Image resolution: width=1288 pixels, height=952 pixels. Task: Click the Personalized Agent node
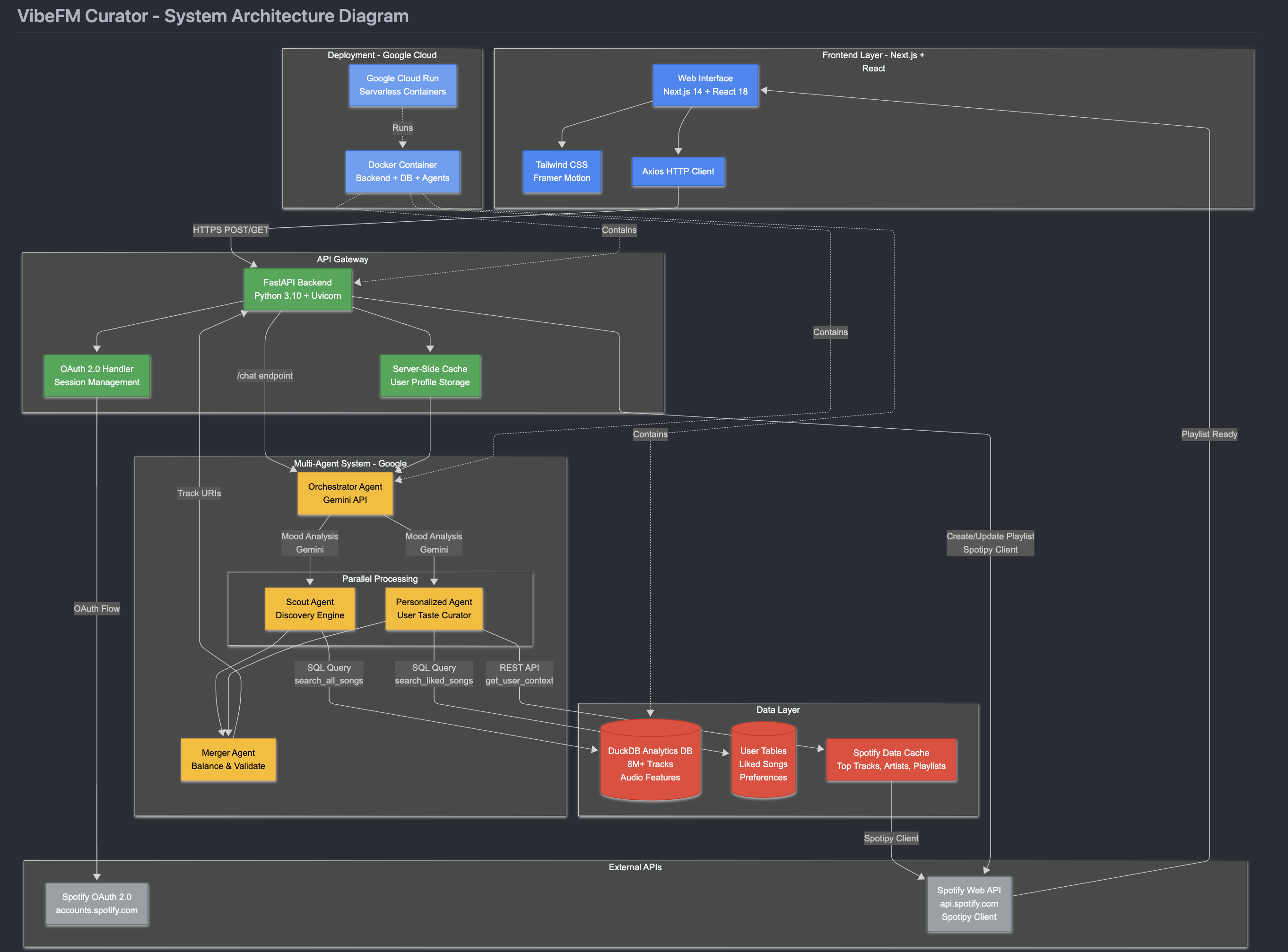coord(434,608)
